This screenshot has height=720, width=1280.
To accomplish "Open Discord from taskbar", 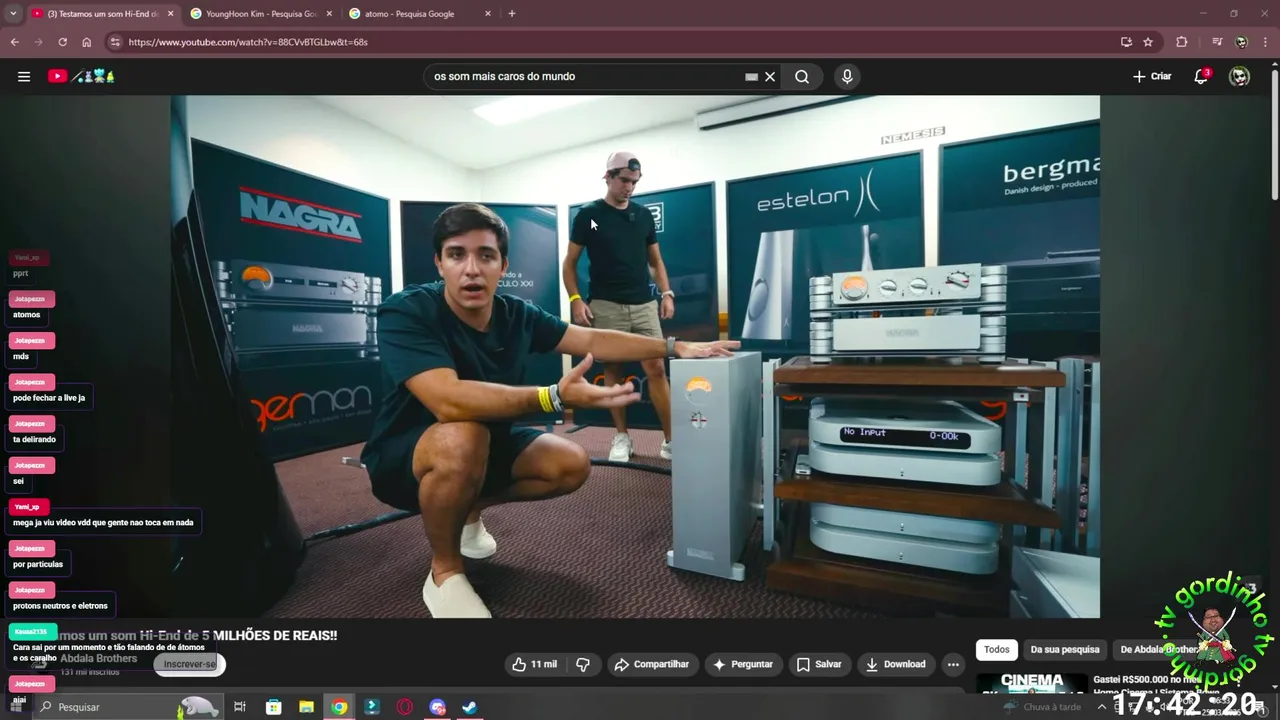I will [x=437, y=707].
